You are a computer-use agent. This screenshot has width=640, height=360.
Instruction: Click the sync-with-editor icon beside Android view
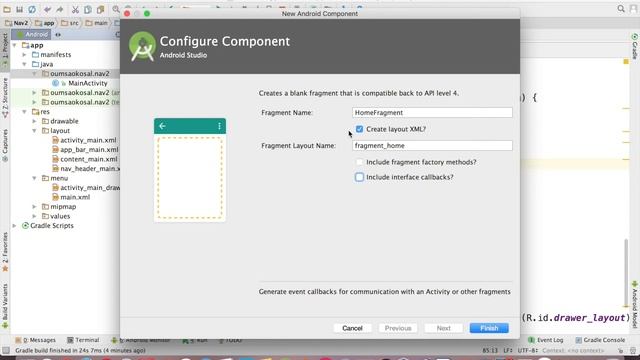click(58, 35)
